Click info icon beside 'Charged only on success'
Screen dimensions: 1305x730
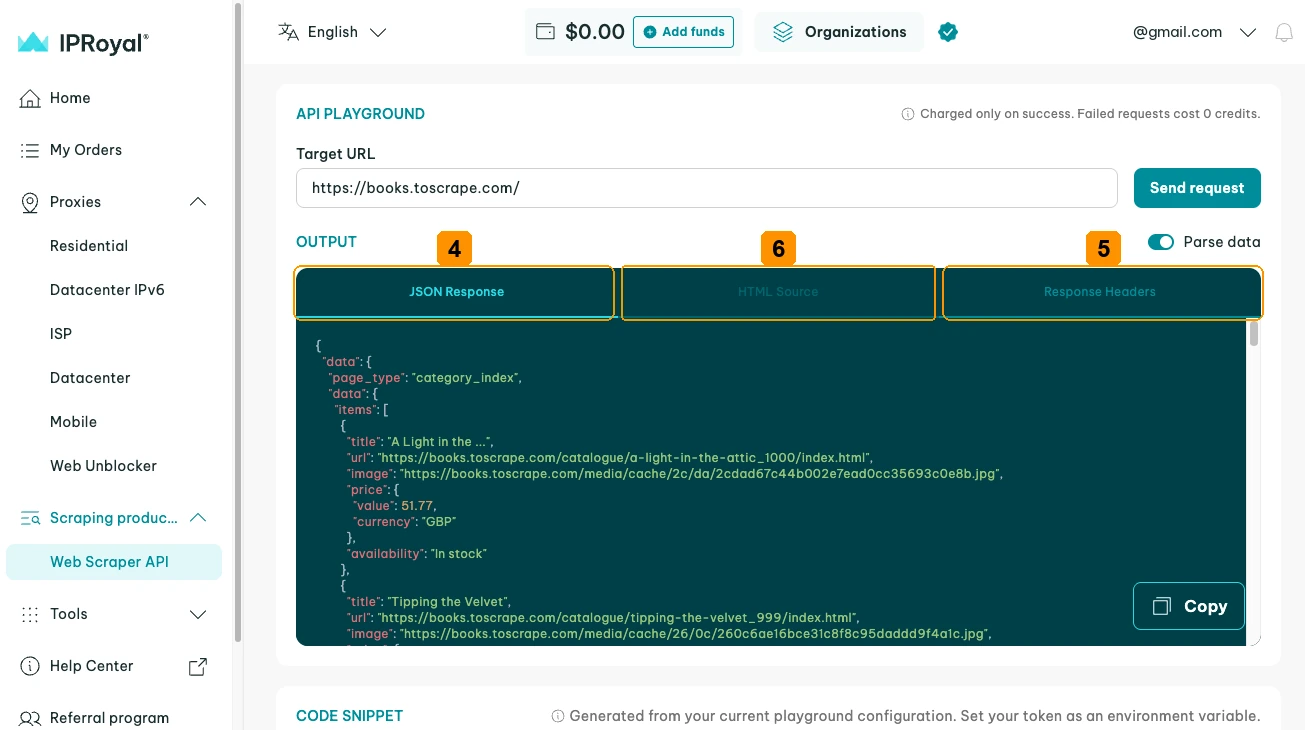click(908, 114)
